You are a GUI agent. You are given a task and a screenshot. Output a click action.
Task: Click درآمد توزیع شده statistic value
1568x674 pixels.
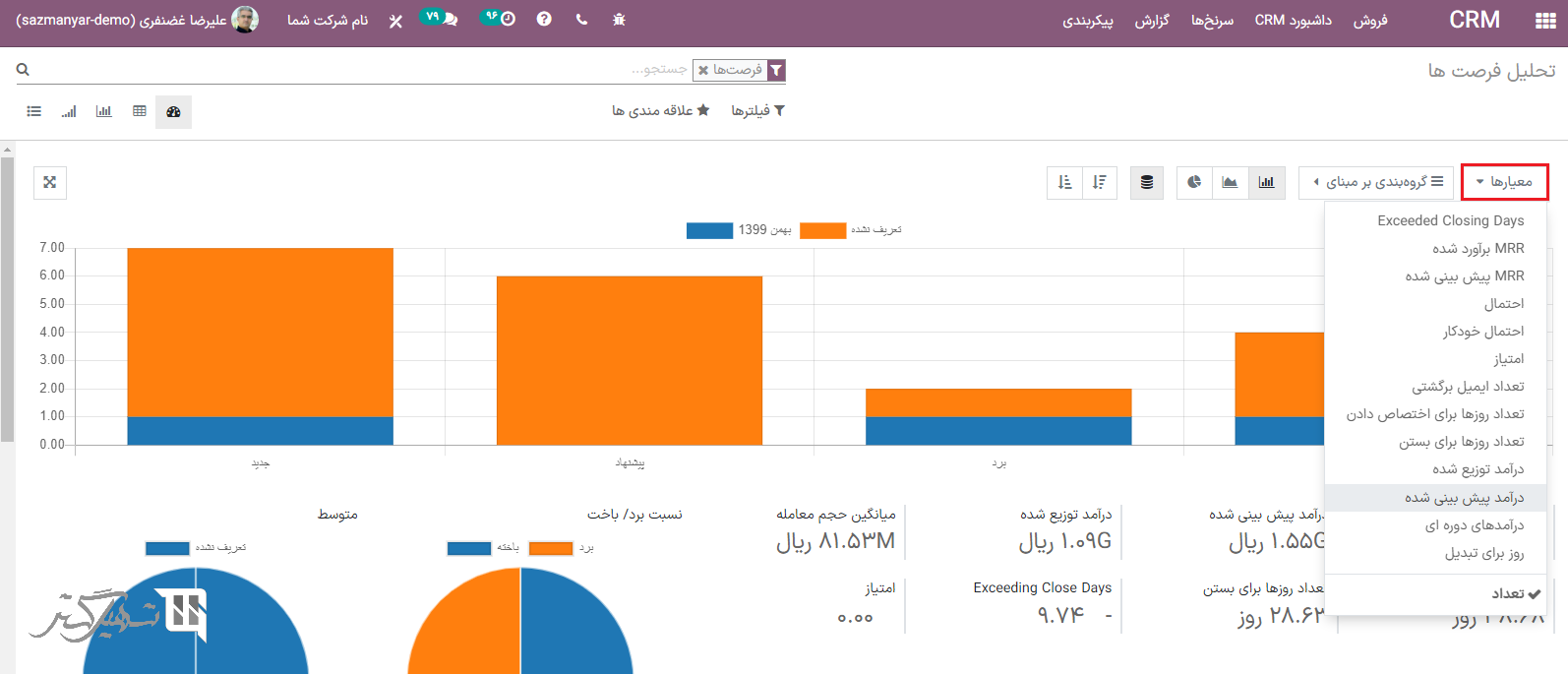click(1064, 541)
